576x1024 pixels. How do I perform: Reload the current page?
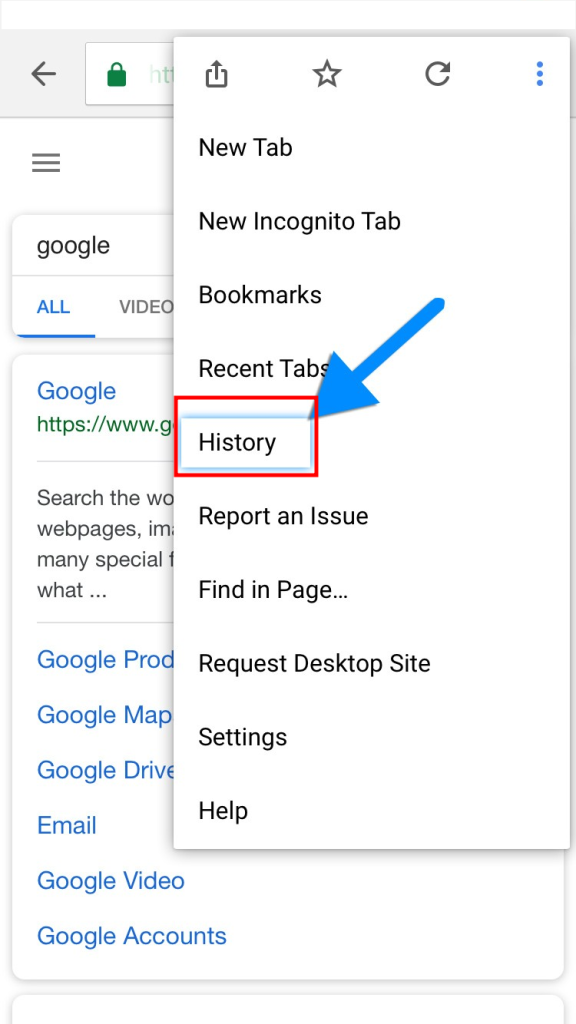[437, 73]
